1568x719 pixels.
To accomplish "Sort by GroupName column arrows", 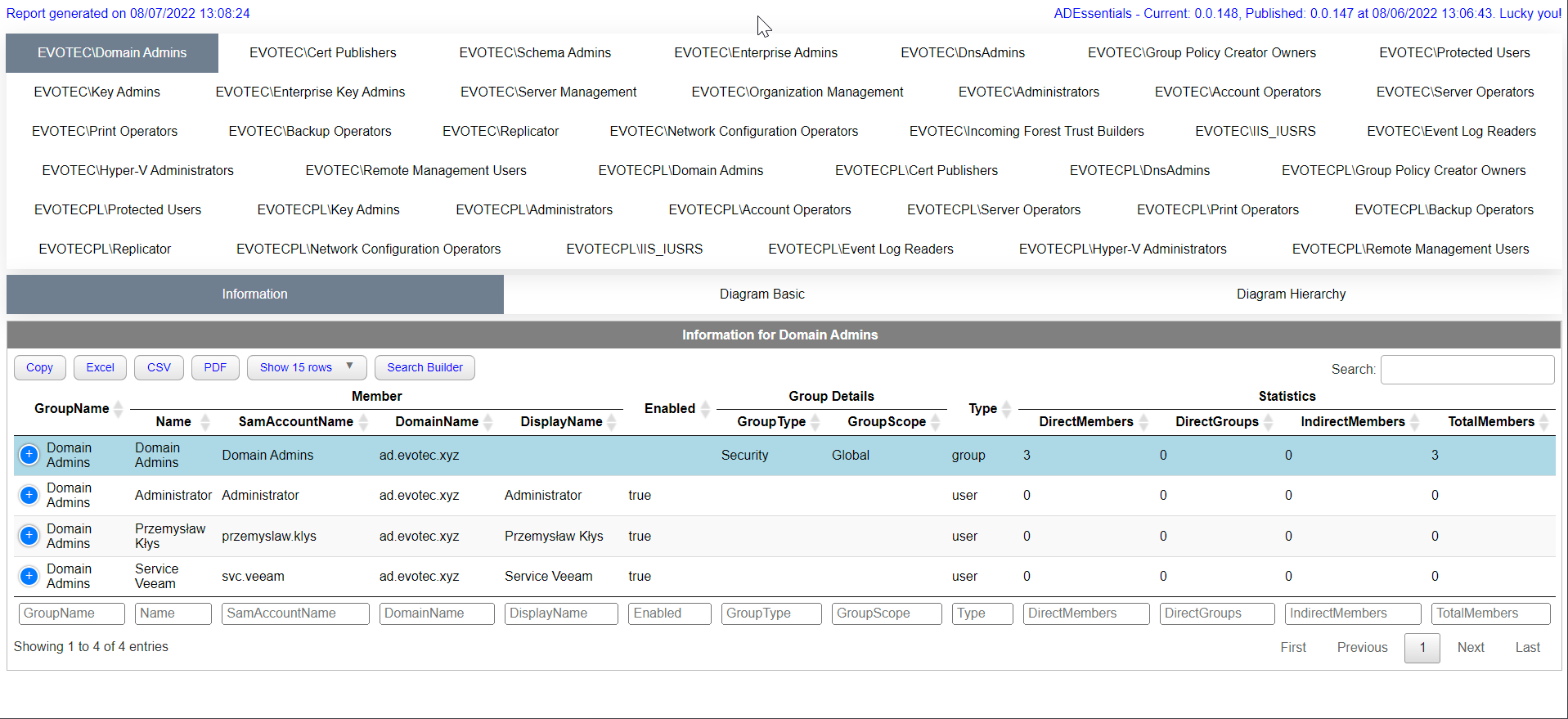I will [119, 408].
